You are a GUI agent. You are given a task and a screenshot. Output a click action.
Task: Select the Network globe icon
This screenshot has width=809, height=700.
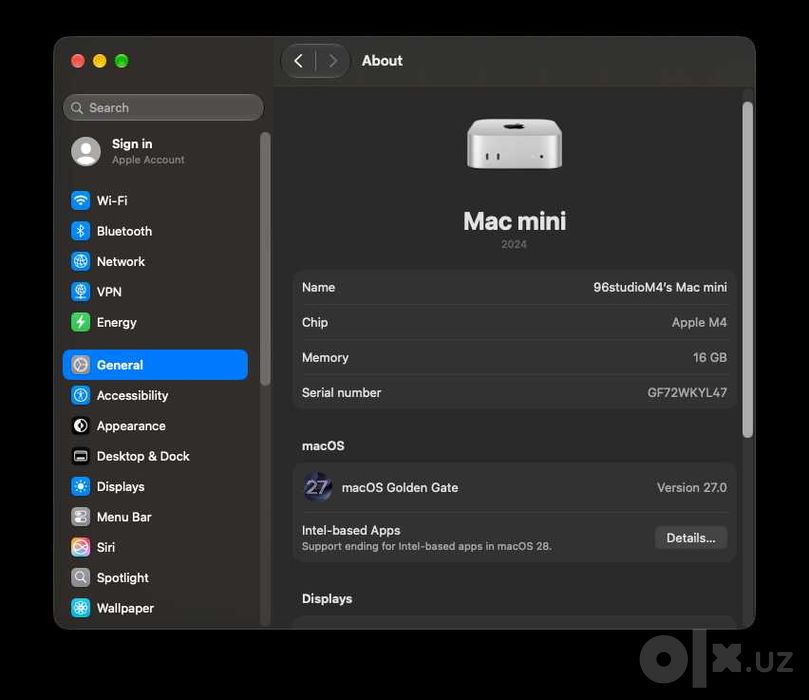(x=80, y=261)
